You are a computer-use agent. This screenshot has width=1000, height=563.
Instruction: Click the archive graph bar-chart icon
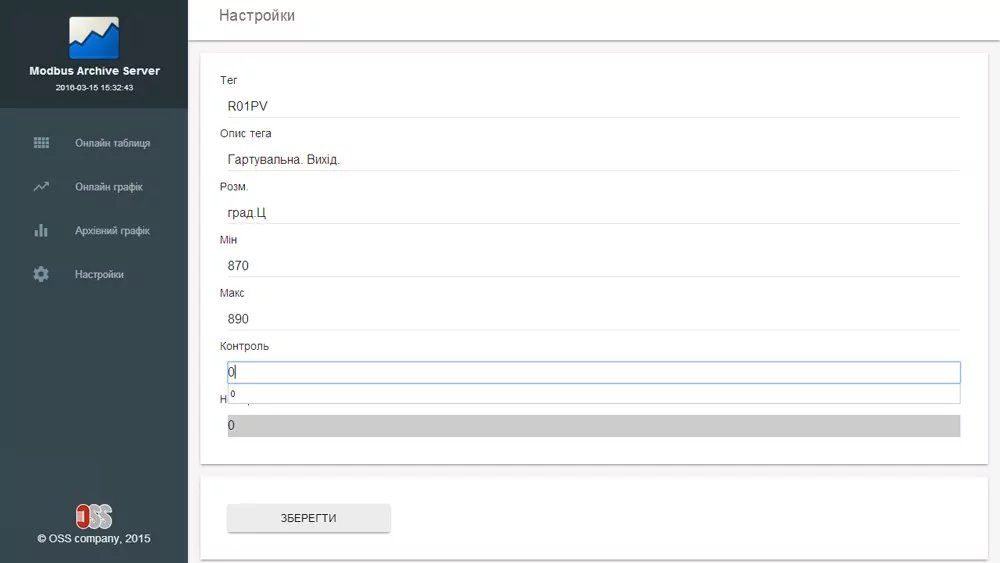click(41, 230)
